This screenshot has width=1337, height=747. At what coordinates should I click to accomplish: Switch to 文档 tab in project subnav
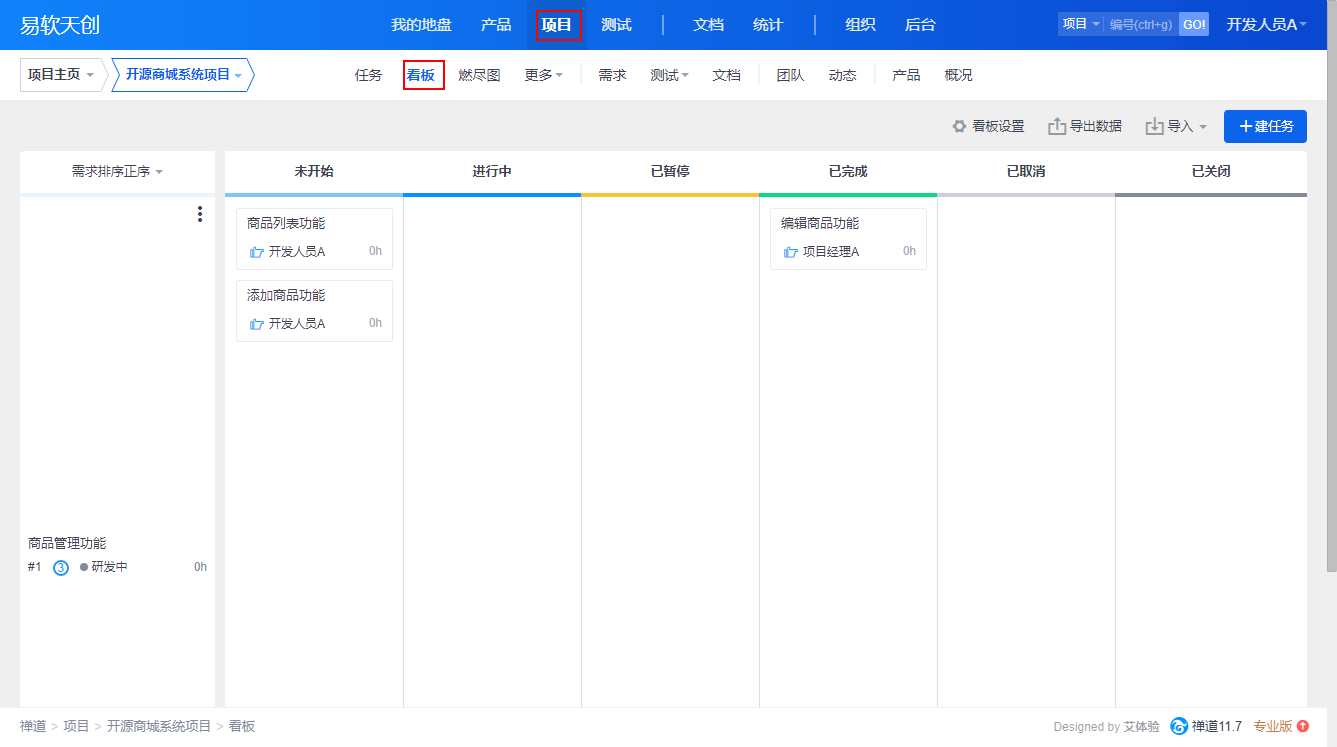click(726, 75)
